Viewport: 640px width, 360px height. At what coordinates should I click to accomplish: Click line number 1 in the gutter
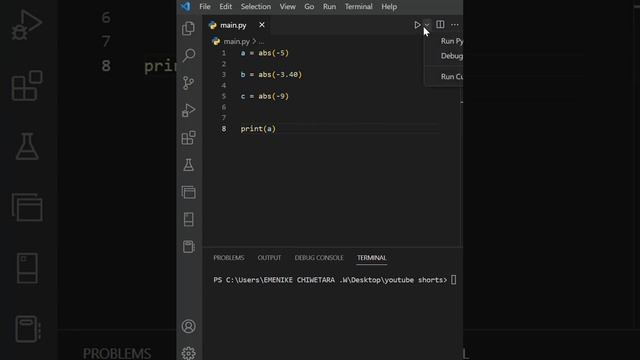tap(224, 53)
